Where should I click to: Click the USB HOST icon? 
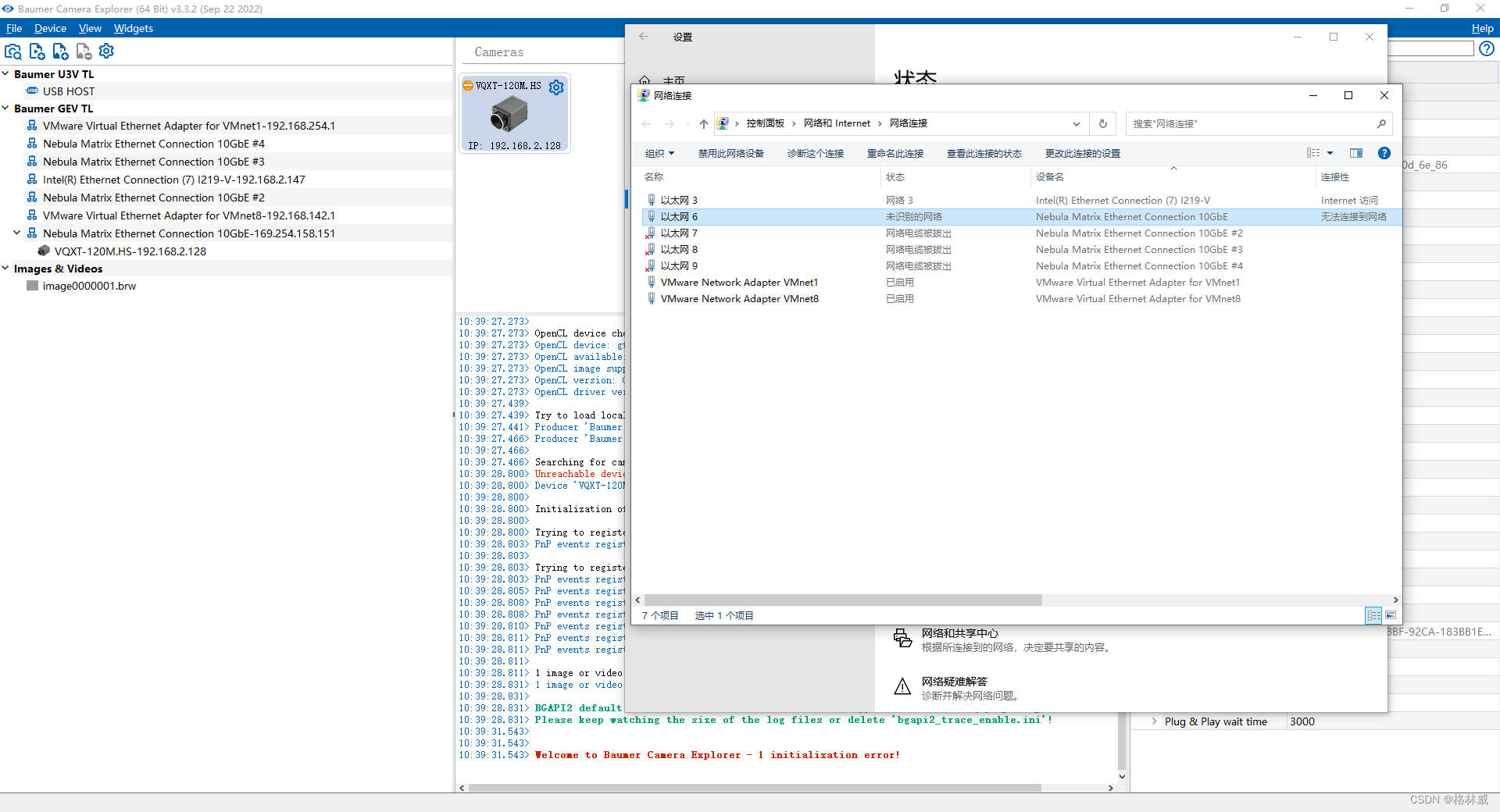[x=32, y=91]
